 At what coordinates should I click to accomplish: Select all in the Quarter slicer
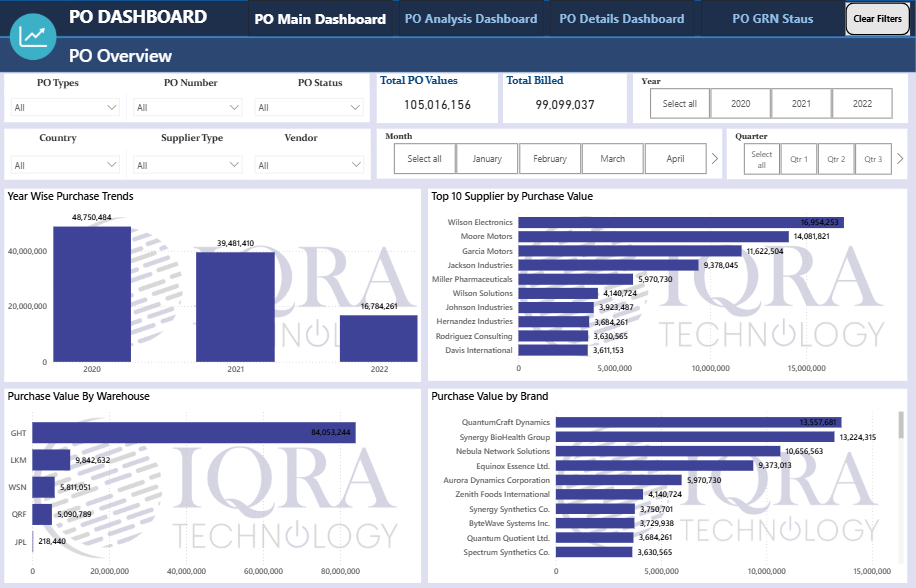761,159
